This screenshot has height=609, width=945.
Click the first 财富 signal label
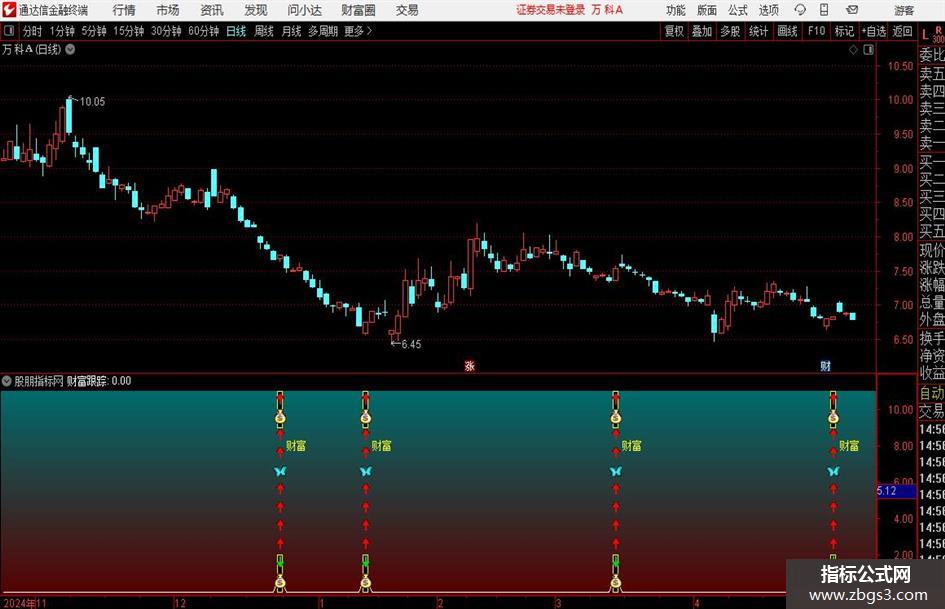click(x=296, y=446)
